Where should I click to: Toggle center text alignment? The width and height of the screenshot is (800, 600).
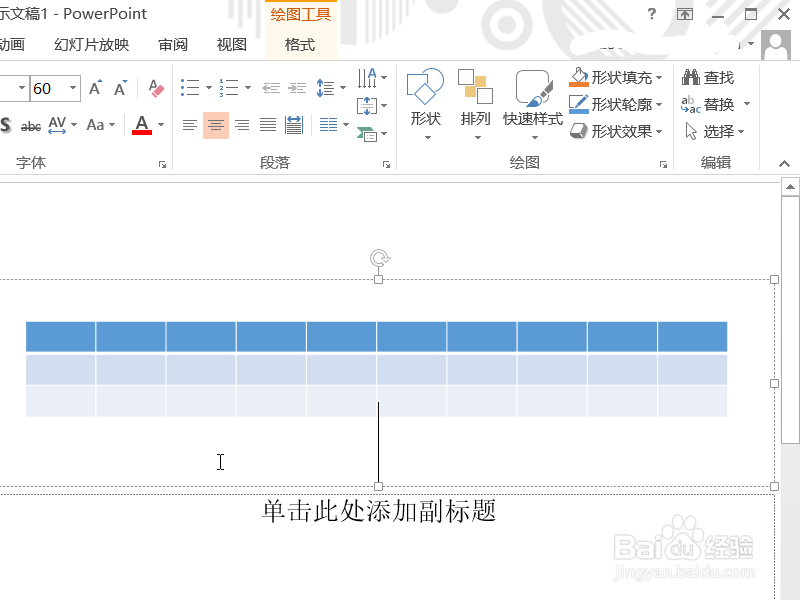click(216, 125)
